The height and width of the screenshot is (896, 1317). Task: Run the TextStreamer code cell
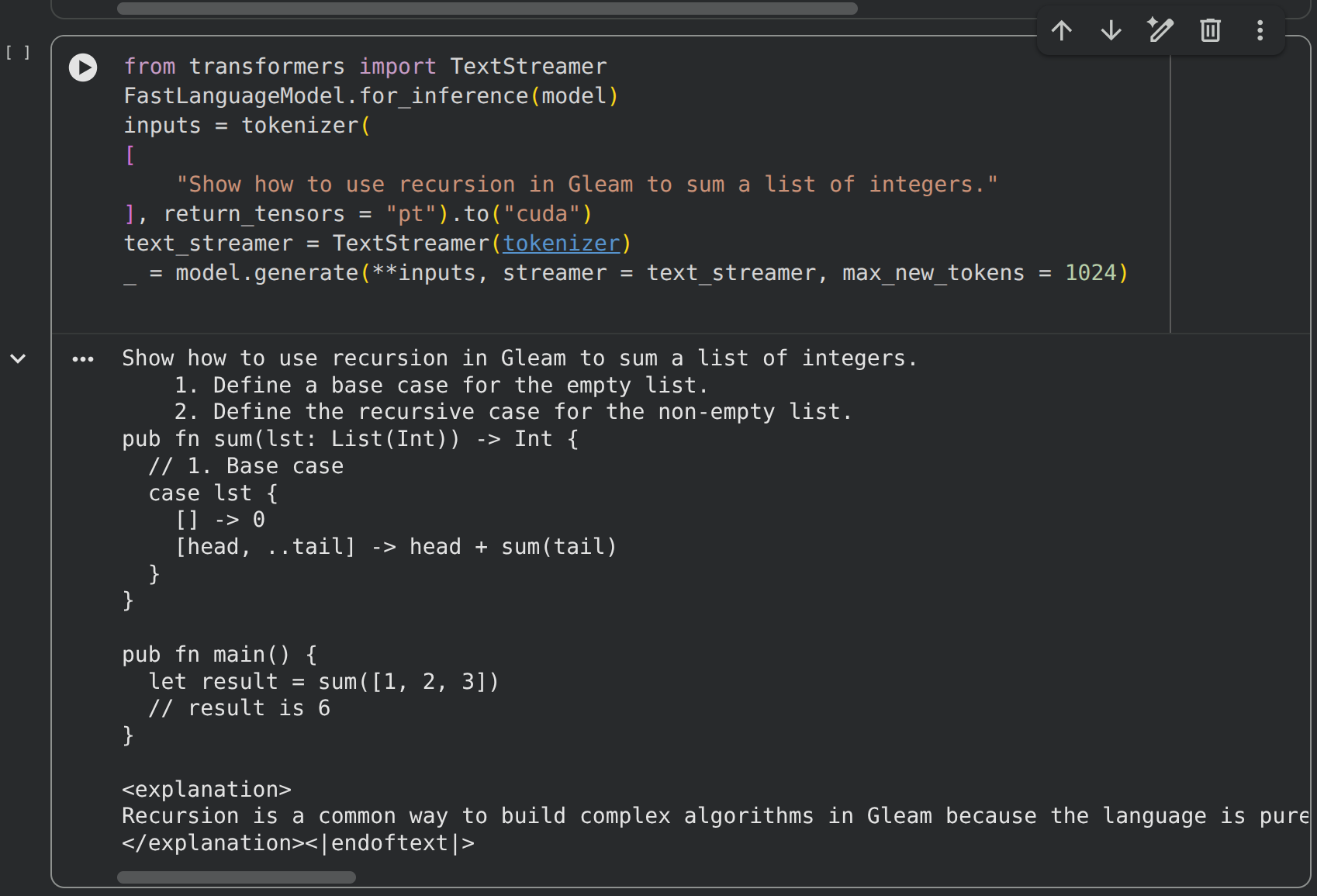point(83,67)
